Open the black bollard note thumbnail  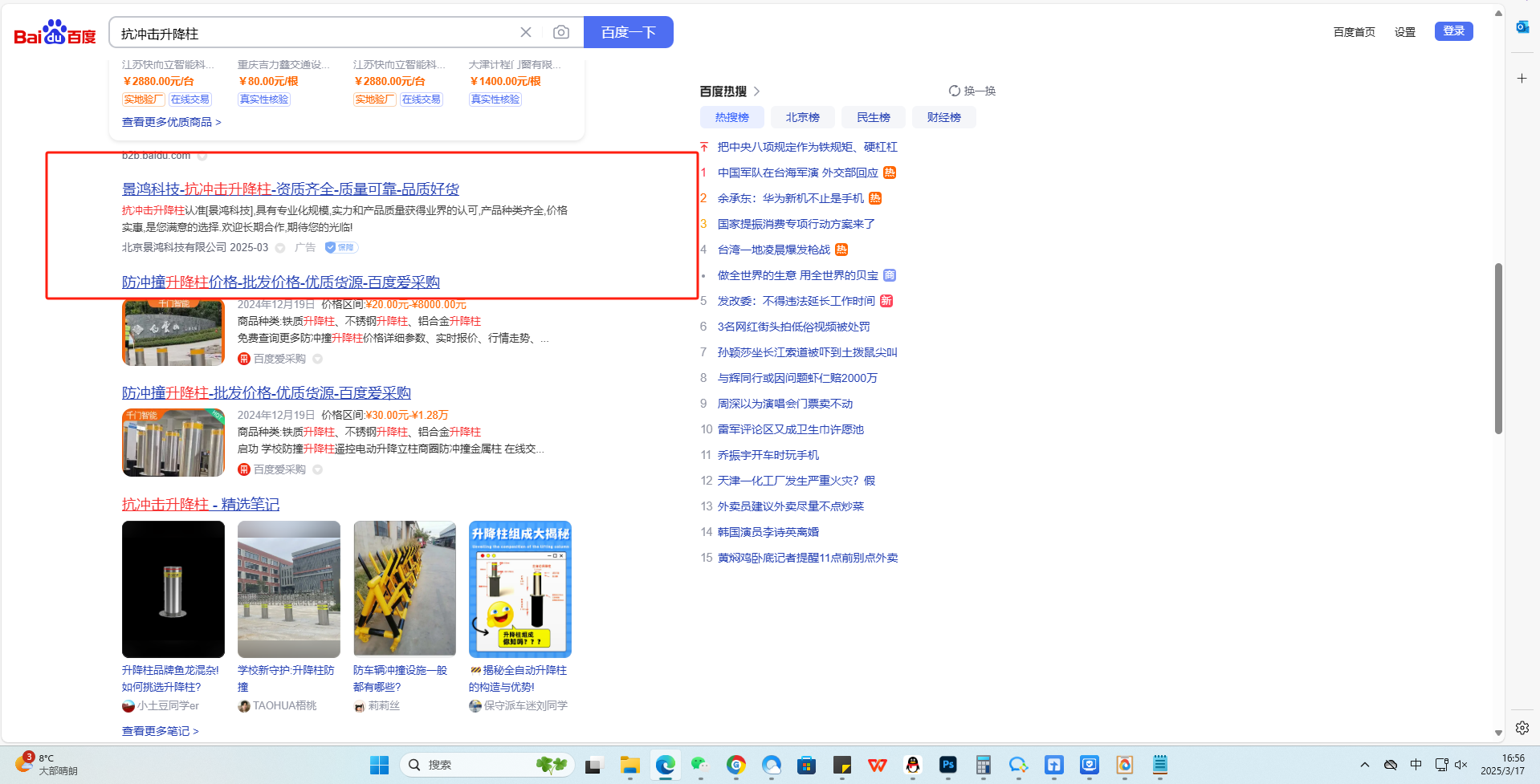pyautogui.click(x=173, y=589)
